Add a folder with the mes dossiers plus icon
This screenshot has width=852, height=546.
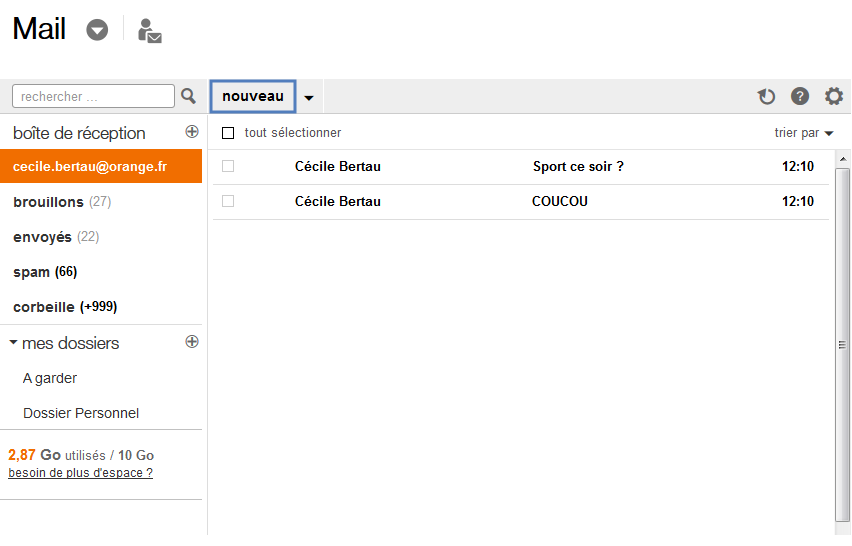[x=192, y=341]
